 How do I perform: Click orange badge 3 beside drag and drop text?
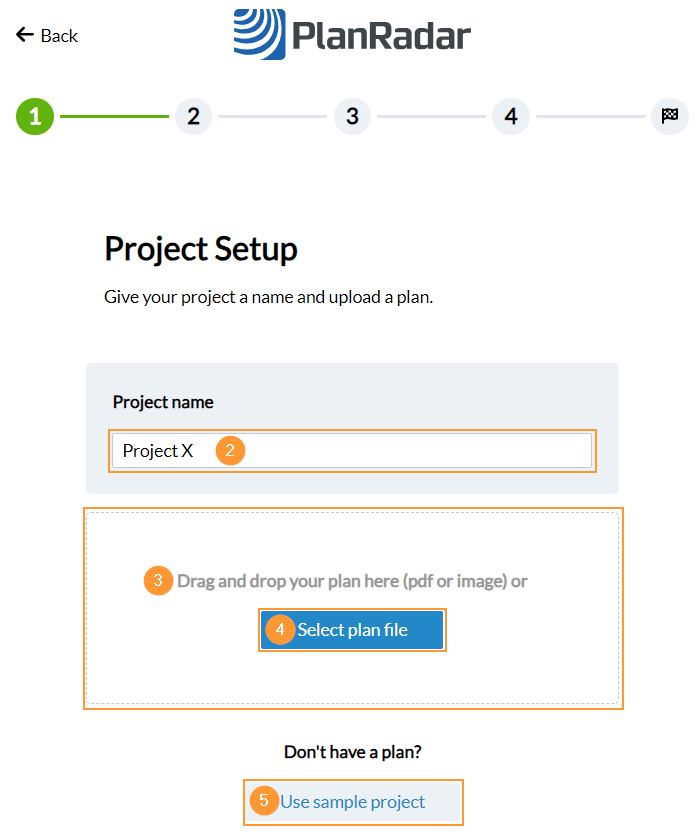tap(158, 581)
